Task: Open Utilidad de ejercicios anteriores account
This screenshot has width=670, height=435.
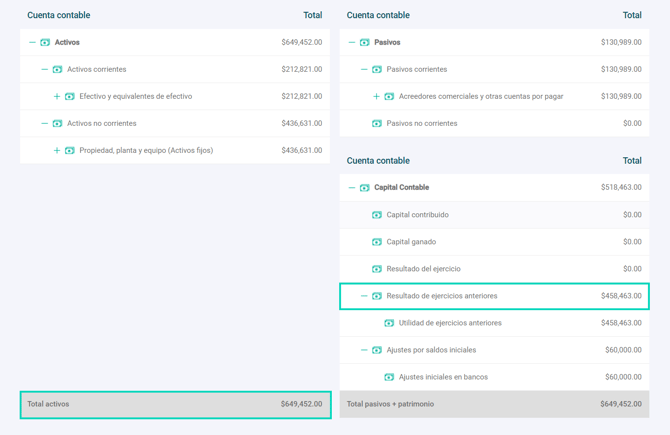Action: (450, 323)
